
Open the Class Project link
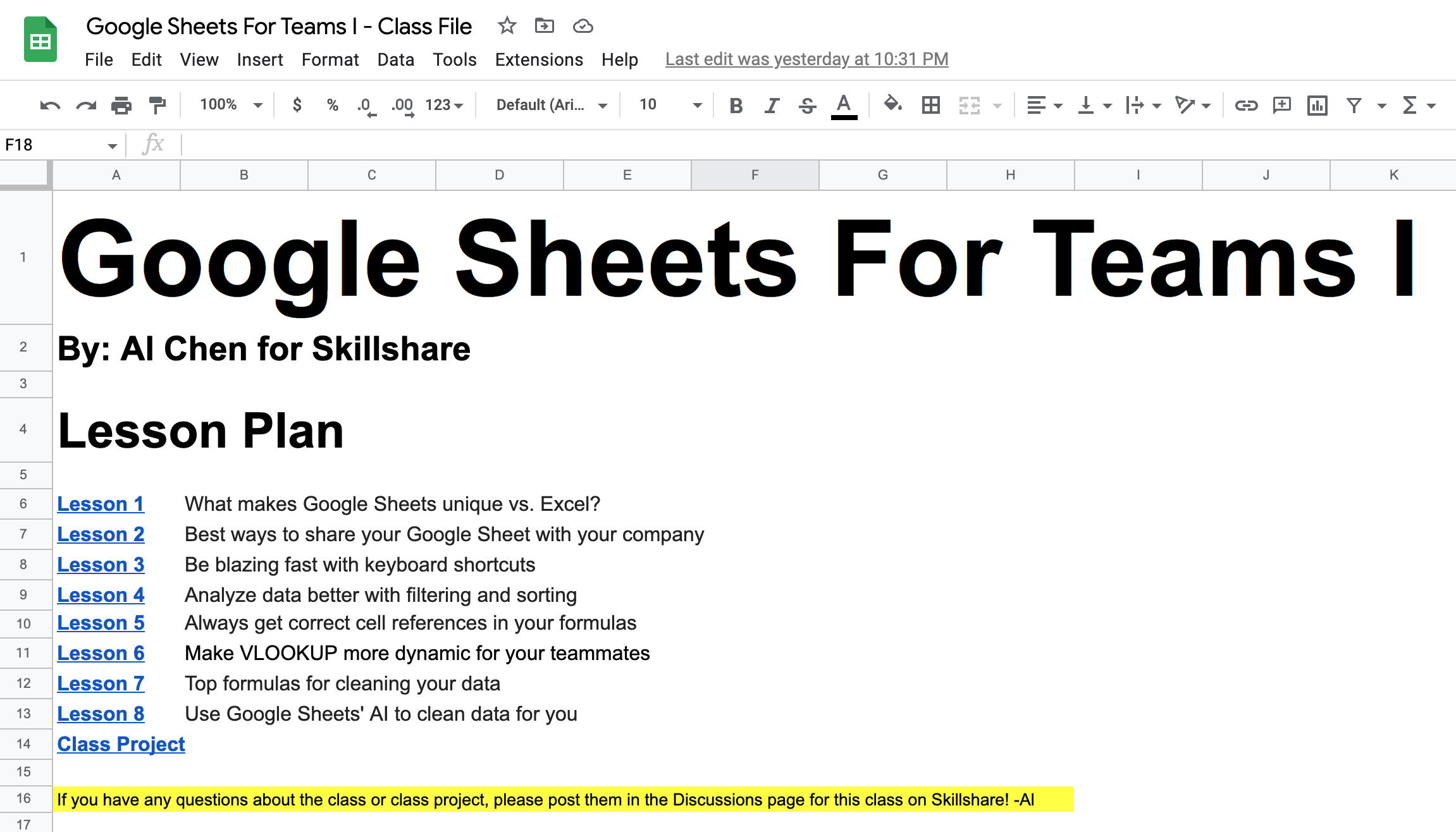click(x=121, y=744)
